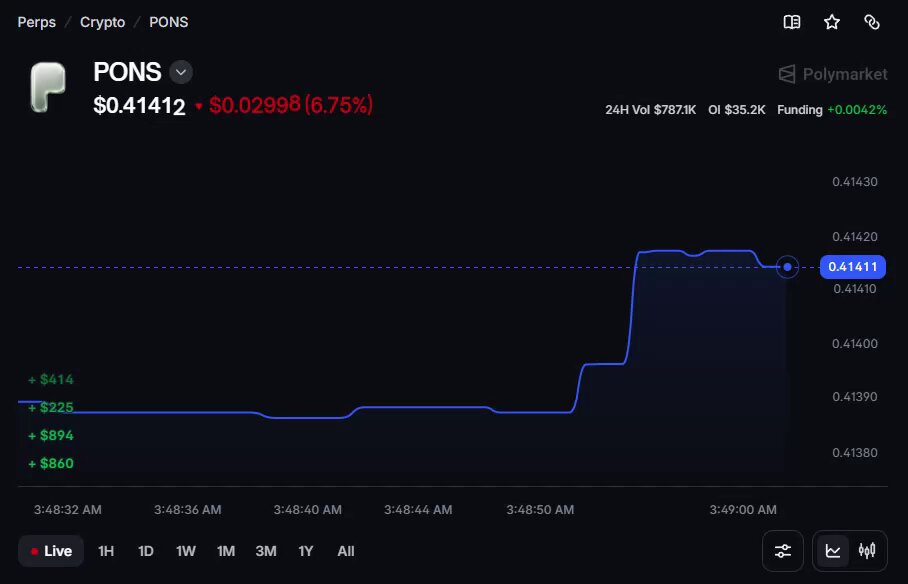Go to Crypto breadcrumb

tap(102, 22)
